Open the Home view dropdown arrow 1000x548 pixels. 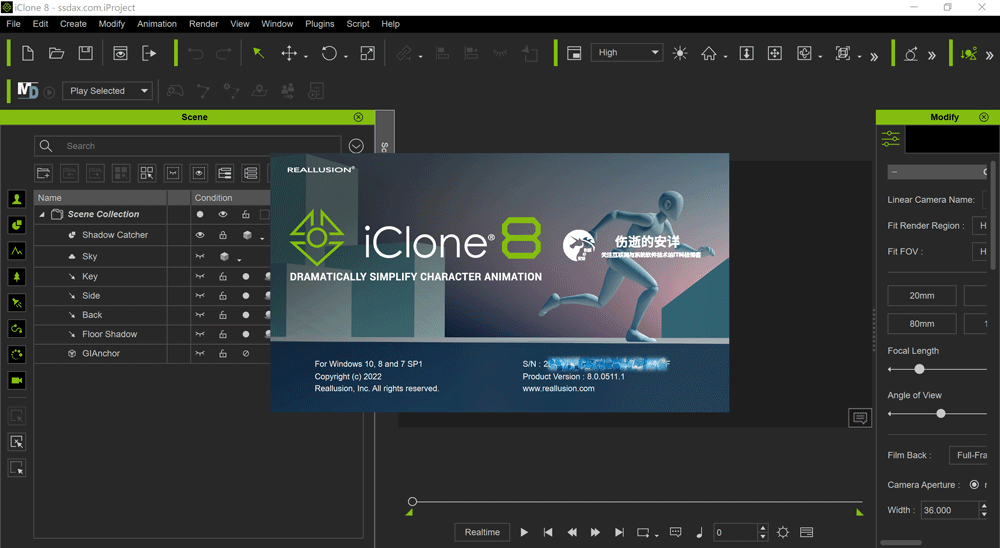(x=726, y=57)
